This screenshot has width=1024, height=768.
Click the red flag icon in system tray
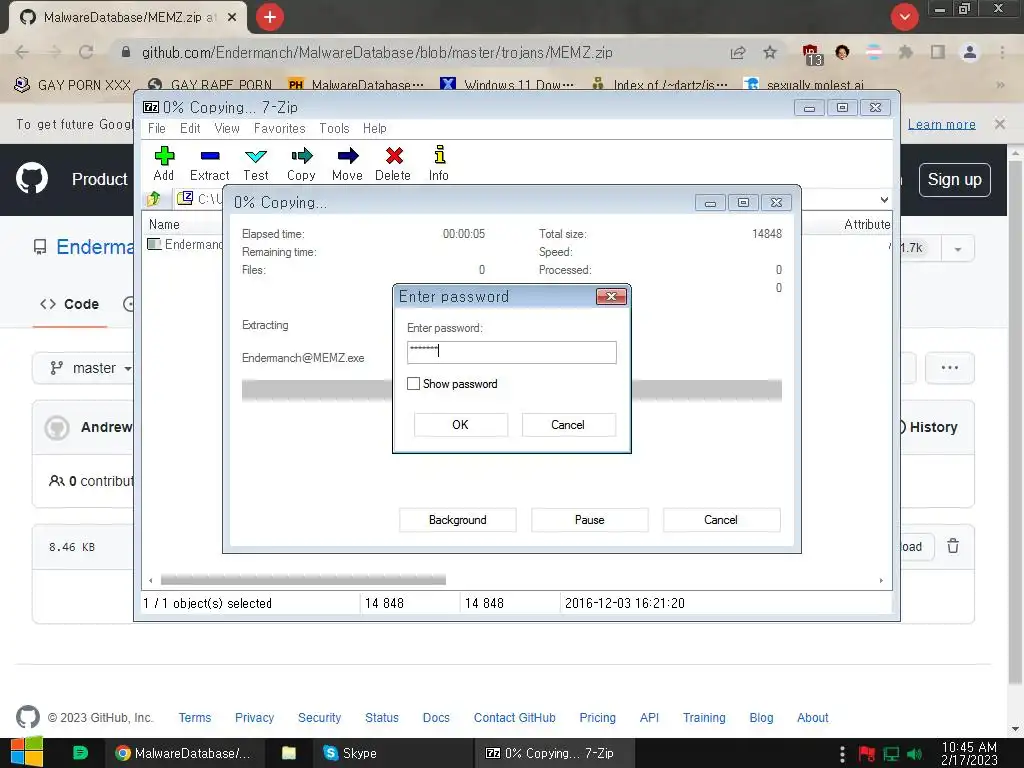[867, 754]
